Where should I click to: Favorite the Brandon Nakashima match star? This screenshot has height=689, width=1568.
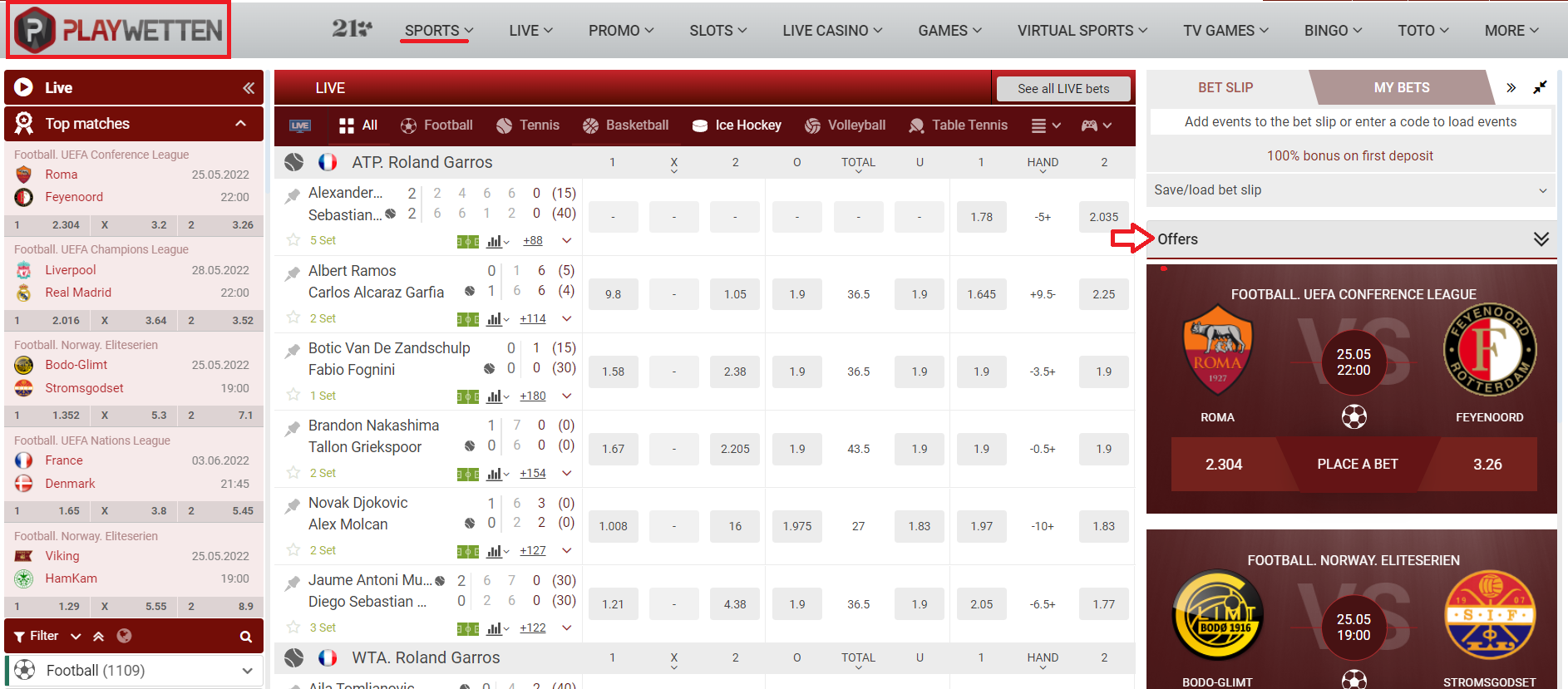pos(293,473)
